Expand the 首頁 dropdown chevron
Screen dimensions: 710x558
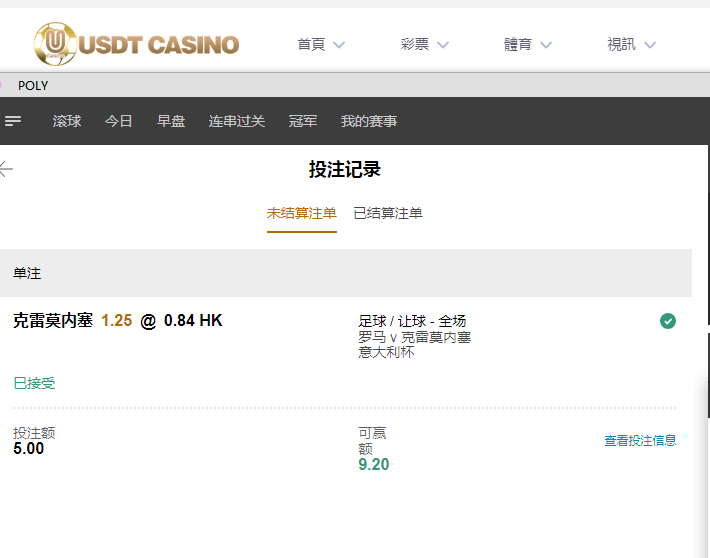(x=339, y=45)
